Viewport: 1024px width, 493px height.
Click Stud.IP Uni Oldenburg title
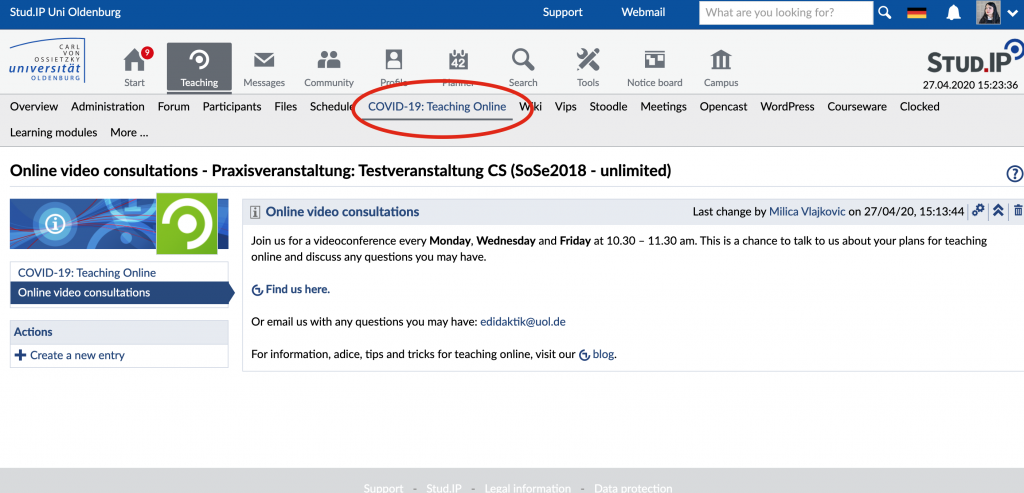(x=65, y=12)
